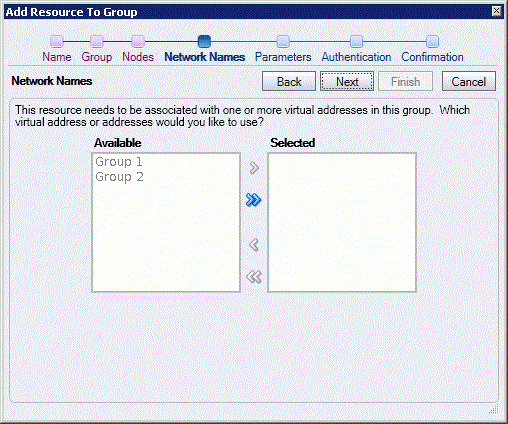The width and height of the screenshot is (508, 424).
Task: Go to the Nodes wizard step label
Action: coord(138,57)
